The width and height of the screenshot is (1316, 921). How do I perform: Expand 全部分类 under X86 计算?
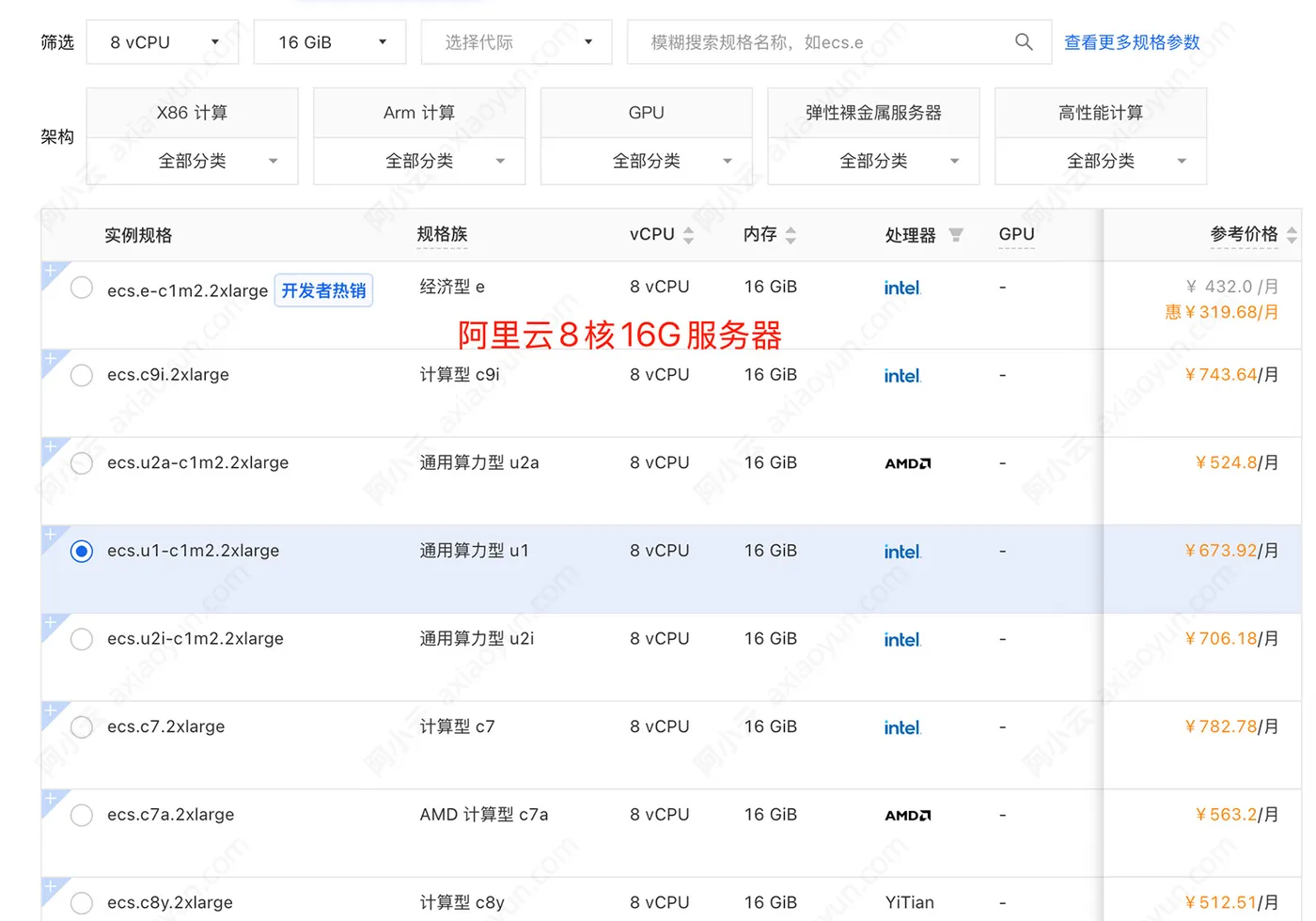(193, 161)
